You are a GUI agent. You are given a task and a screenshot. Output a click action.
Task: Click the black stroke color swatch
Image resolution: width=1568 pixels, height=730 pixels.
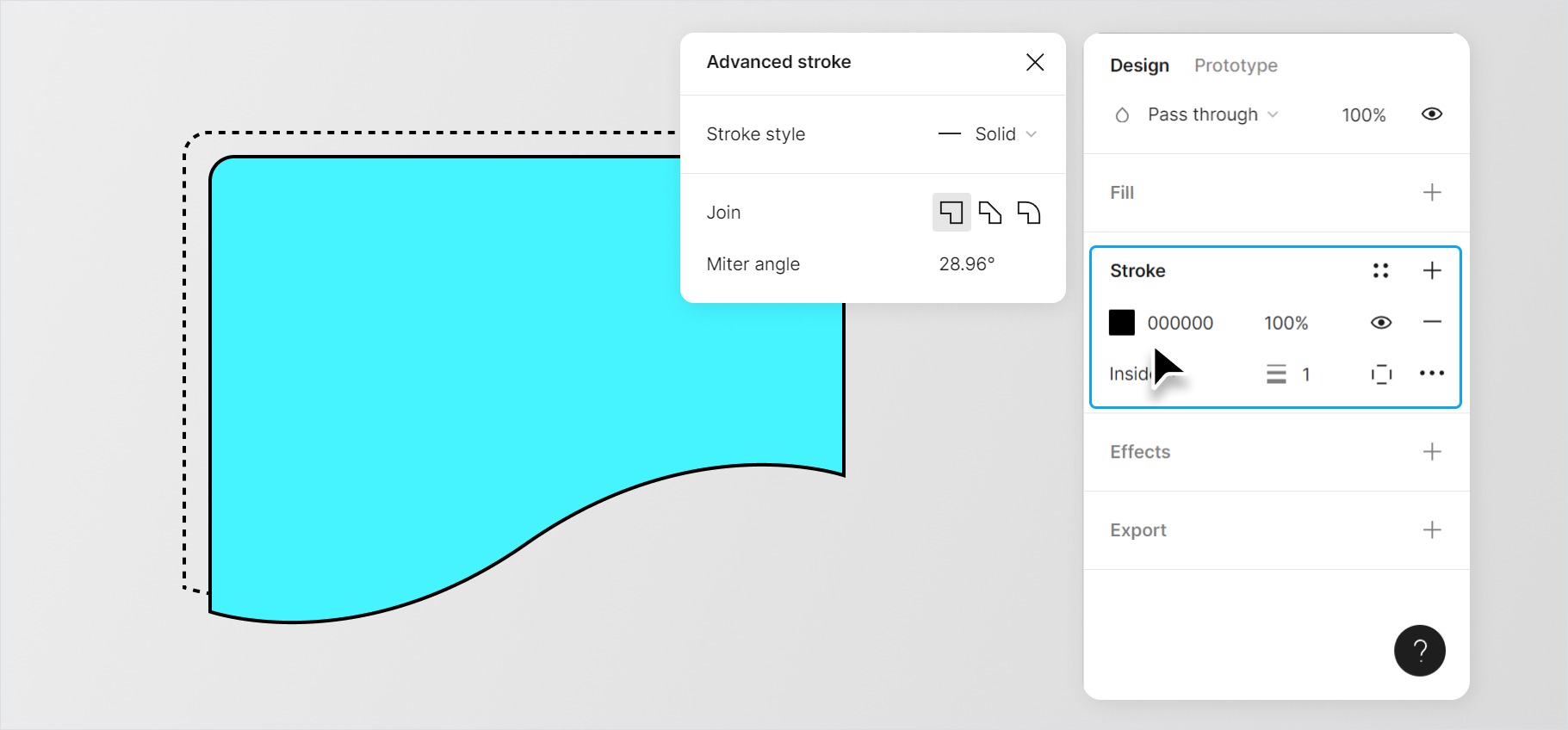(x=1121, y=323)
